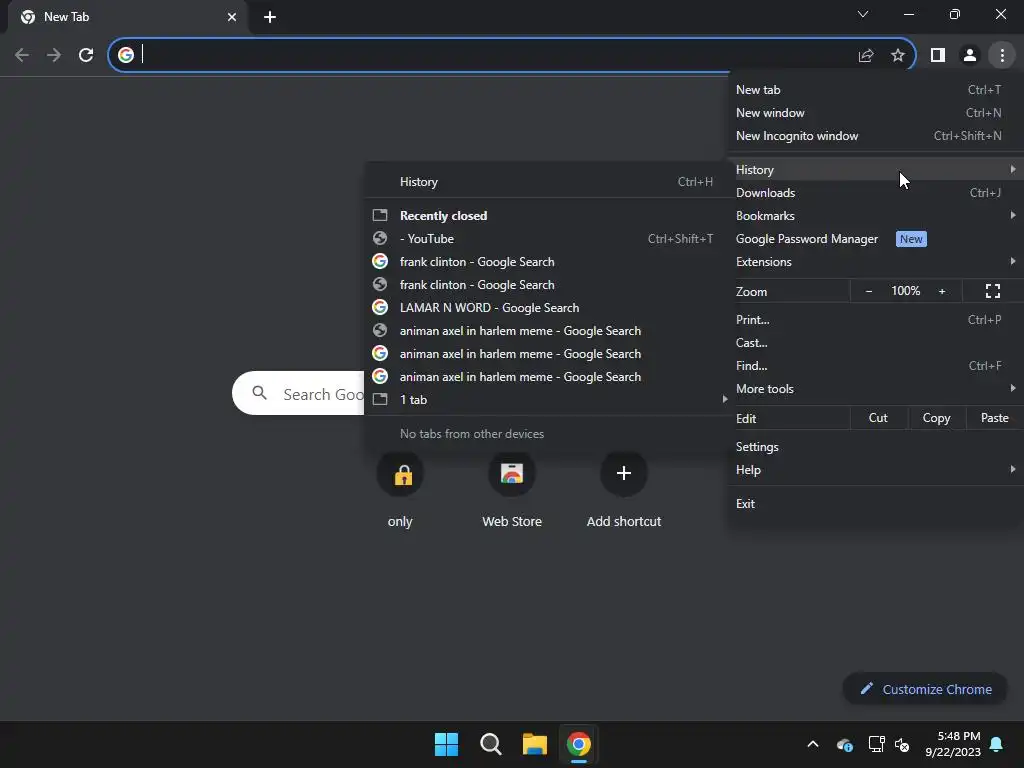Image resolution: width=1024 pixels, height=768 pixels.
Task: Select New tab menu item
Action: (x=874, y=90)
